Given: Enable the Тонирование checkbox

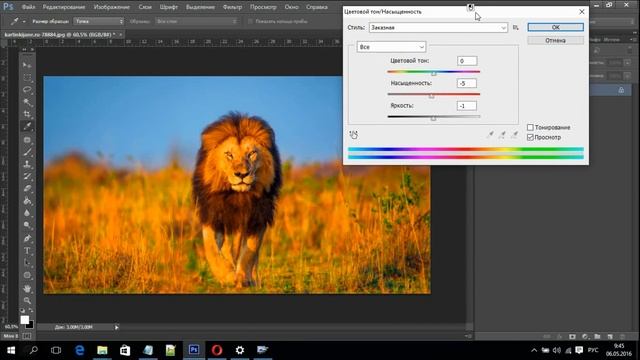Looking at the screenshot, I should (x=530, y=127).
